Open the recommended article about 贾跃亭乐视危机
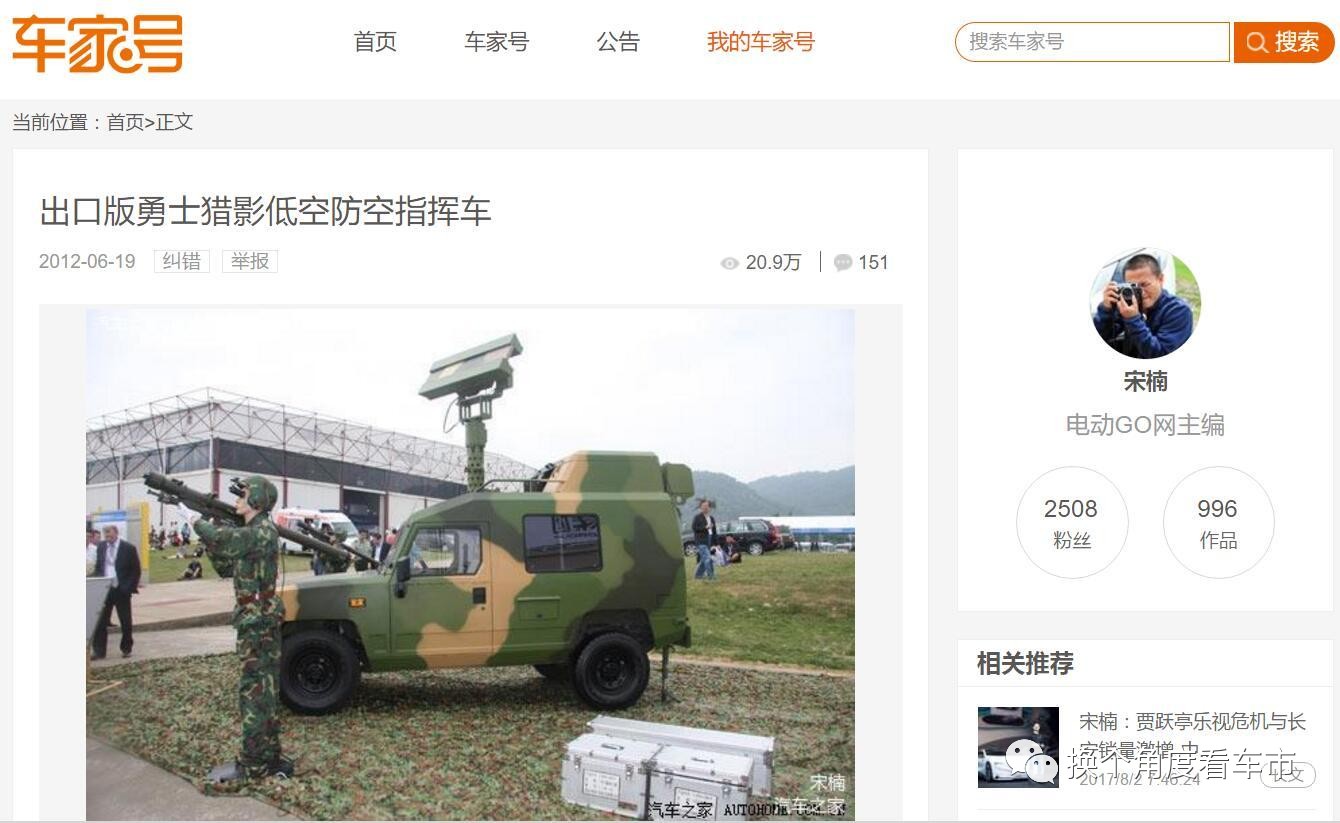This screenshot has height=823, width=1340. click(x=1192, y=735)
